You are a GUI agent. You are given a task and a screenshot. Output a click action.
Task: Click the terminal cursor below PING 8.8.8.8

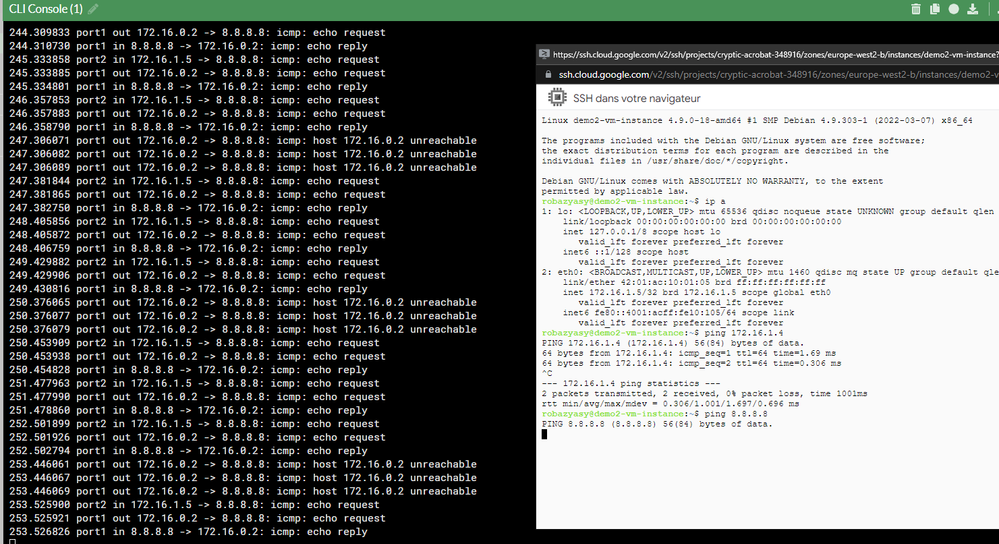pos(544,434)
